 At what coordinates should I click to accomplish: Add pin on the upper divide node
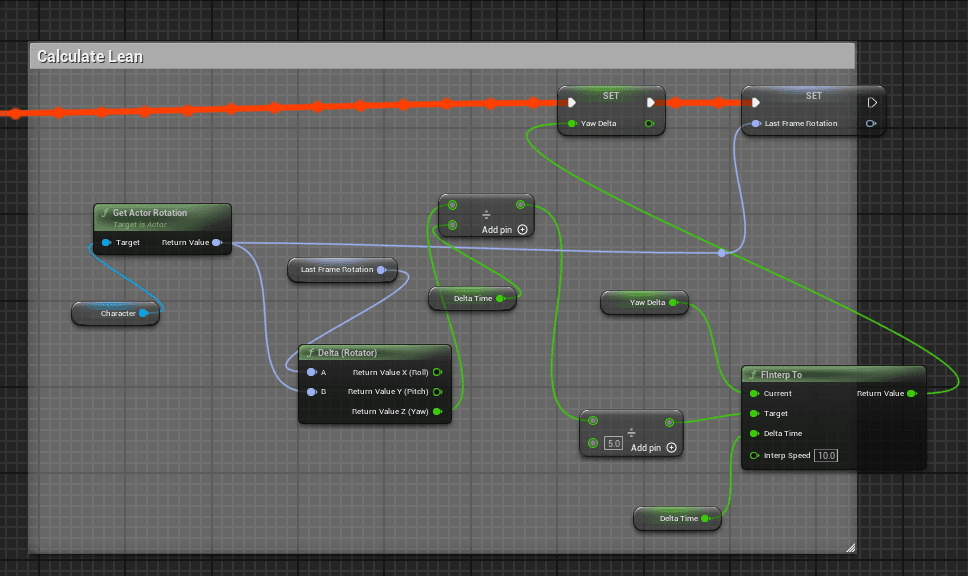coord(522,230)
